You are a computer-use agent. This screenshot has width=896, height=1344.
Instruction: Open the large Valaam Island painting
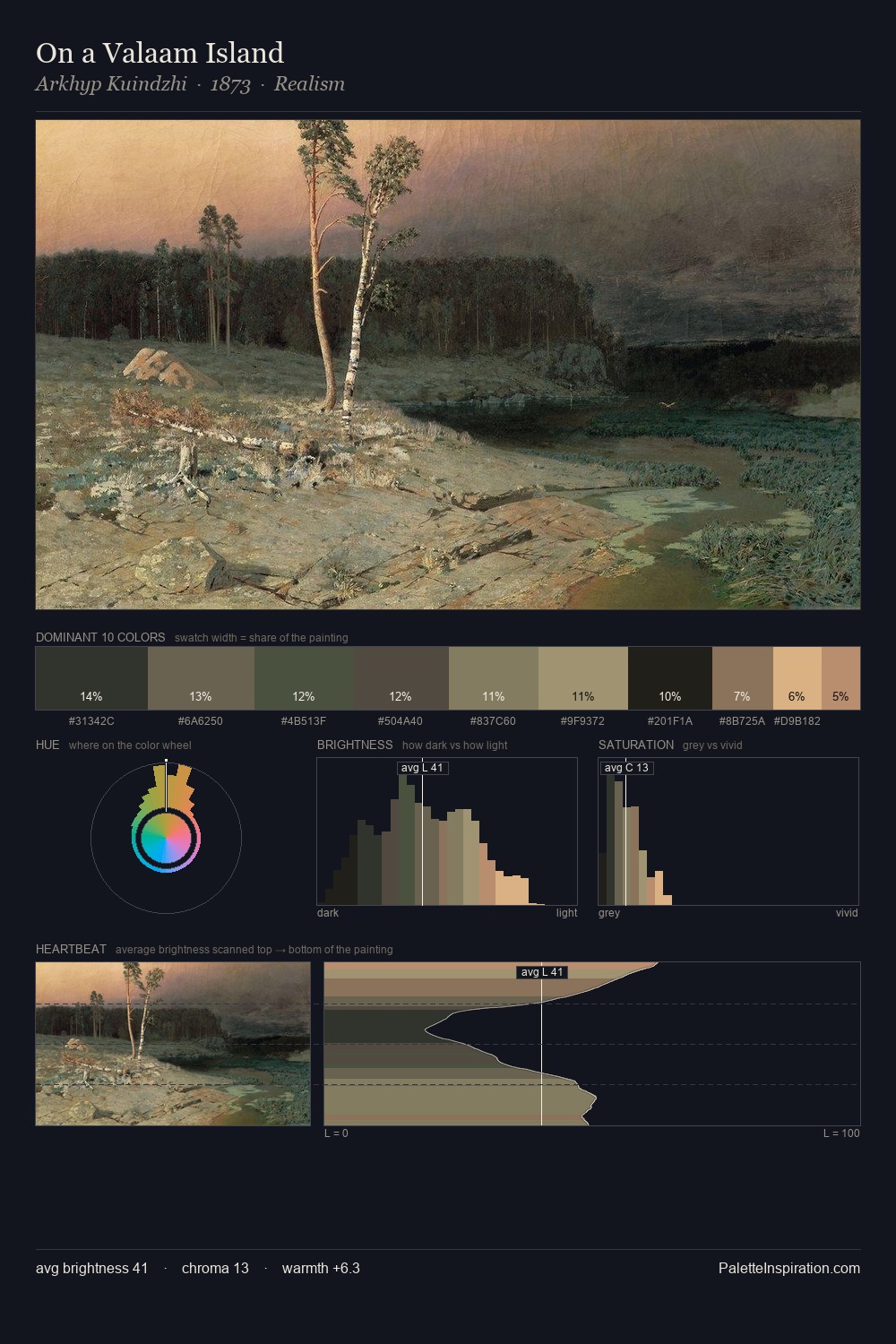(448, 365)
